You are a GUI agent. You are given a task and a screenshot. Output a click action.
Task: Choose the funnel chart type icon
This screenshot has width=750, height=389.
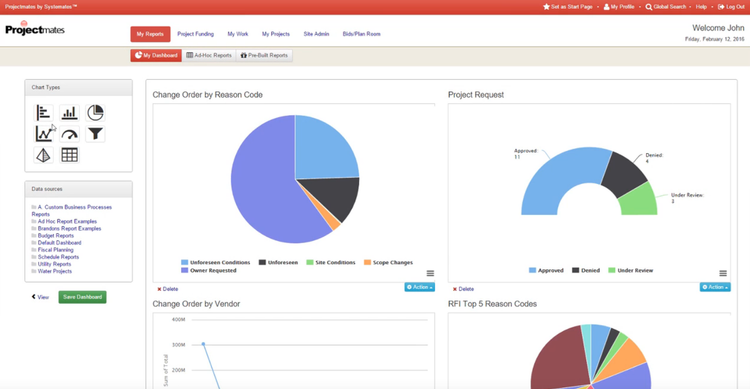95,134
